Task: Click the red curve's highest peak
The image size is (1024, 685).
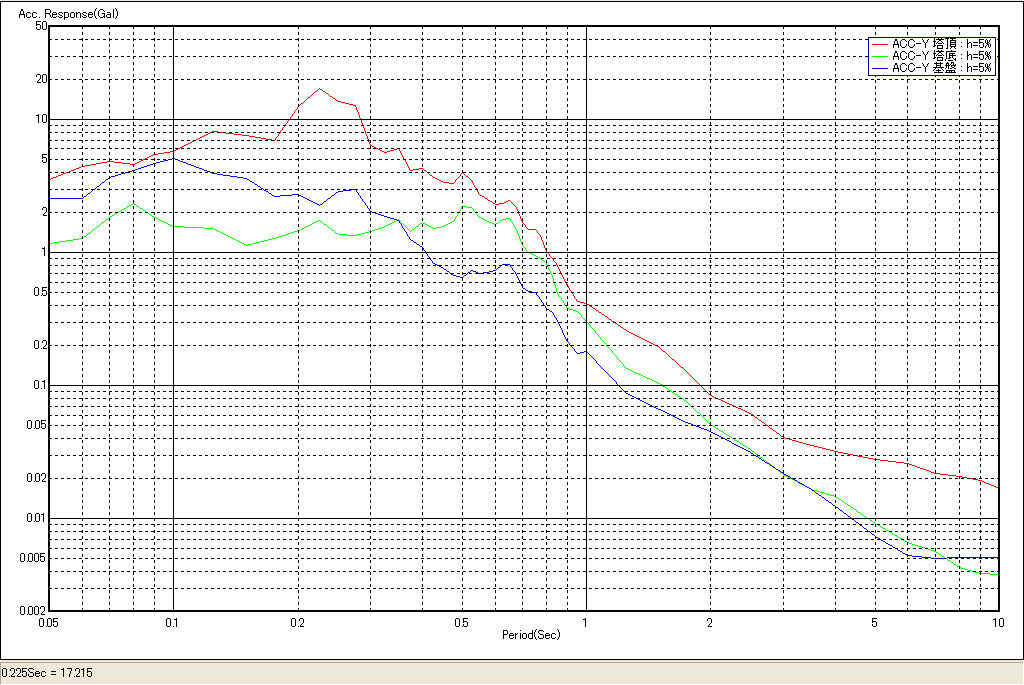Action: point(320,88)
